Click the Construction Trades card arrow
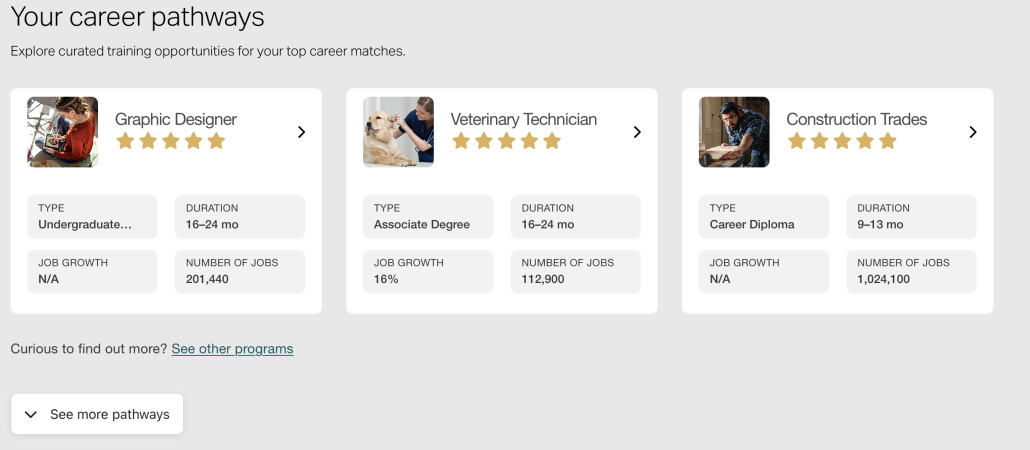 click(973, 132)
